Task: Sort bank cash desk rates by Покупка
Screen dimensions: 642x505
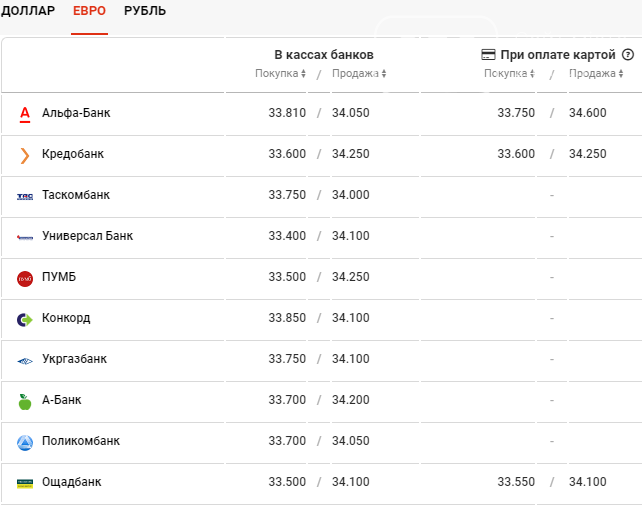Action: click(280, 73)
